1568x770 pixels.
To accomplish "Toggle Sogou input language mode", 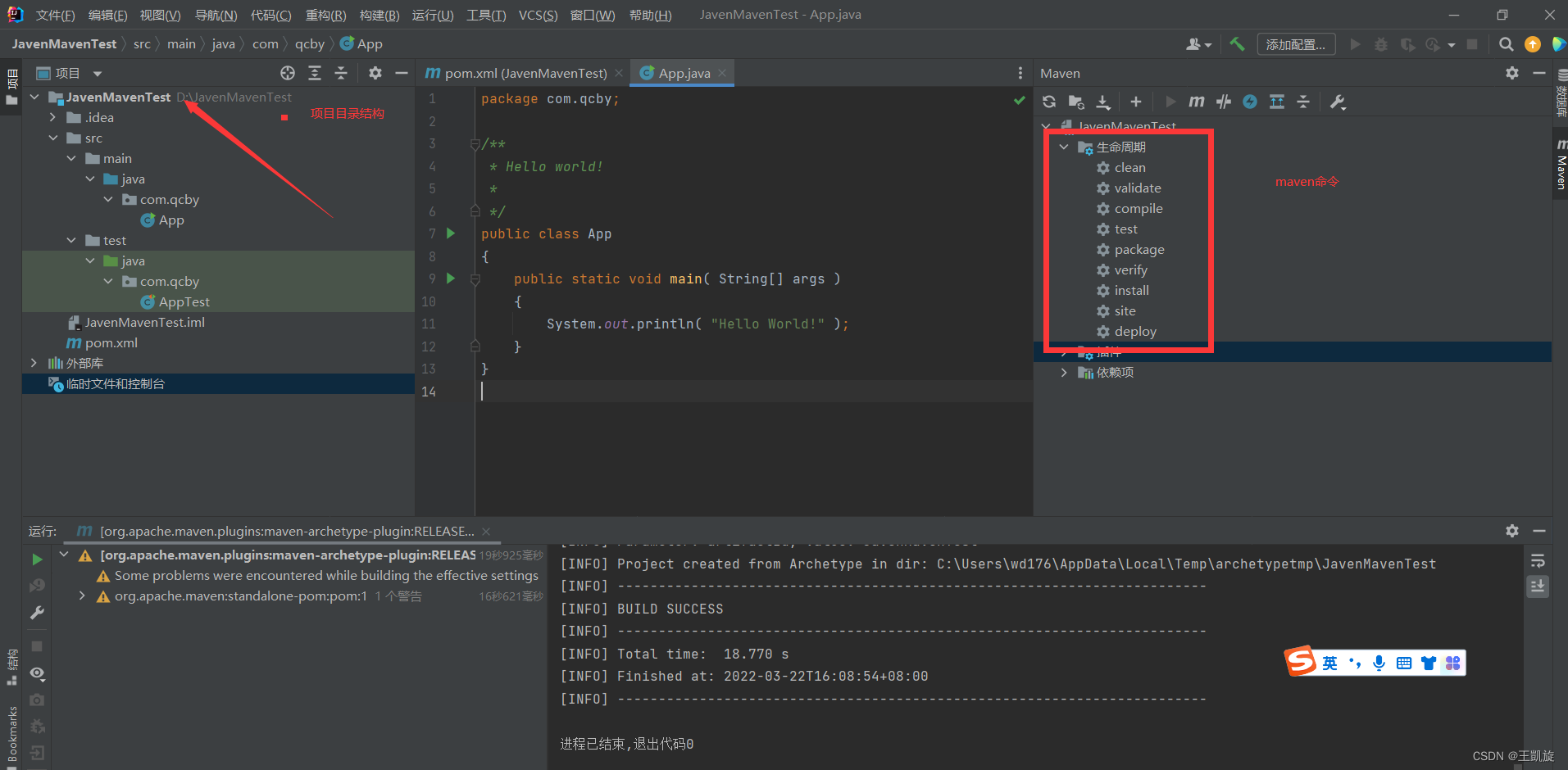I will pos(1329,663).
